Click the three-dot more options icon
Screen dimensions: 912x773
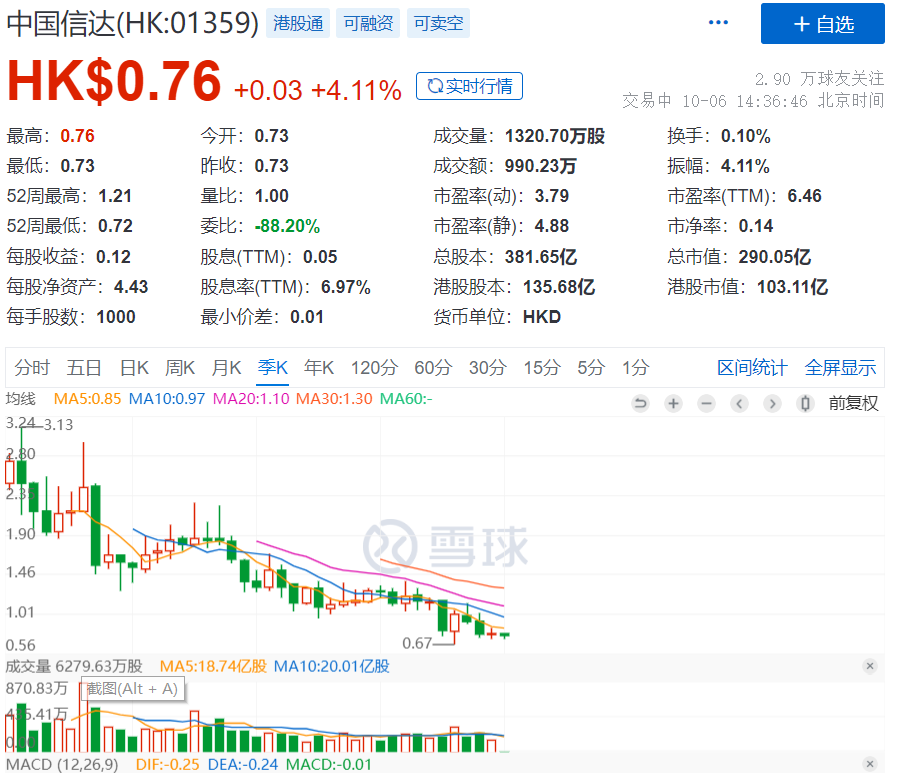pyautogui.click(x=718, y=23)
